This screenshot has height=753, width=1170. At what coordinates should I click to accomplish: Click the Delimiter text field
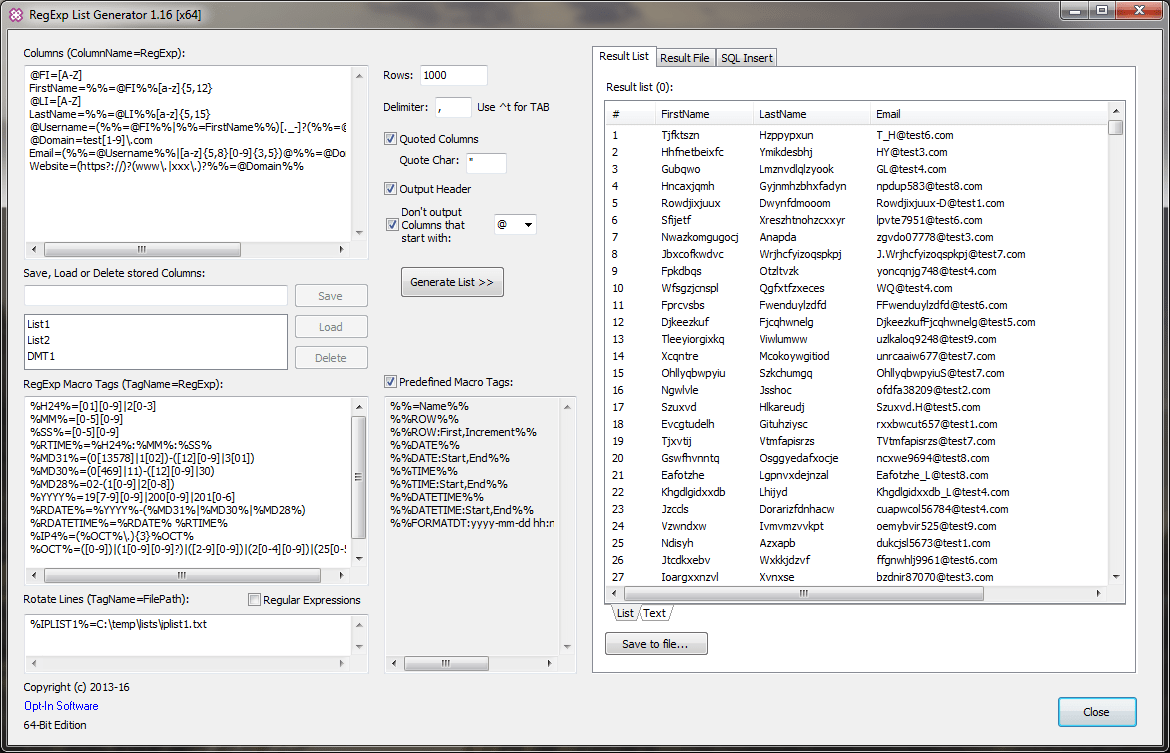coord(453,107)
